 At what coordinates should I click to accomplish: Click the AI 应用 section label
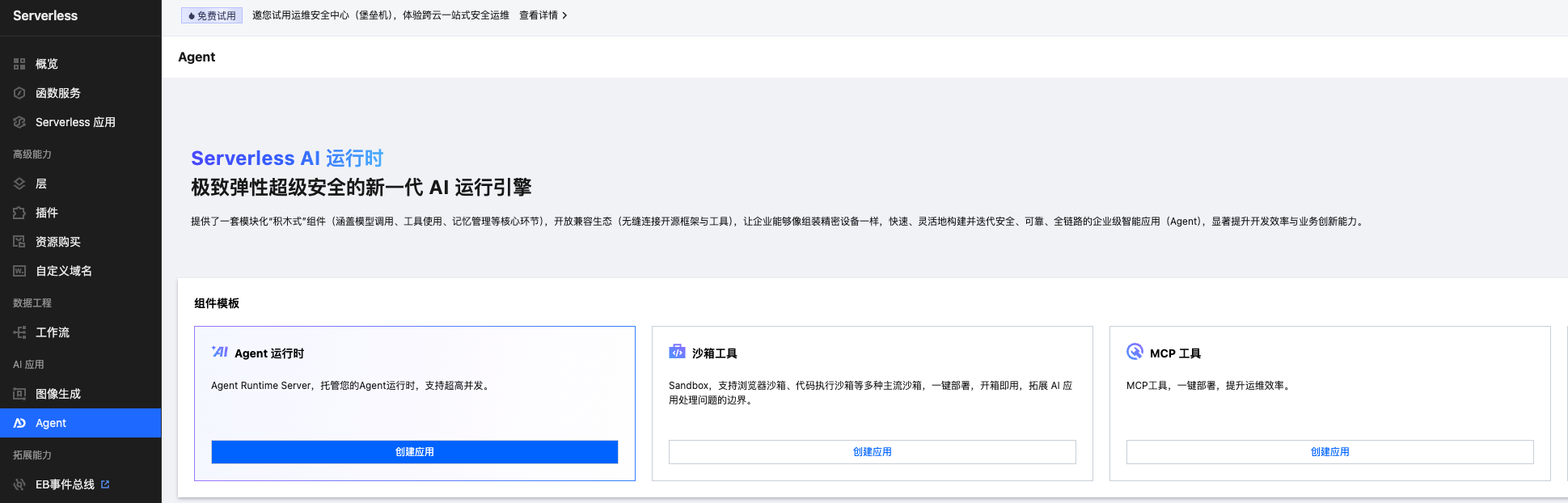pos(28,365)
